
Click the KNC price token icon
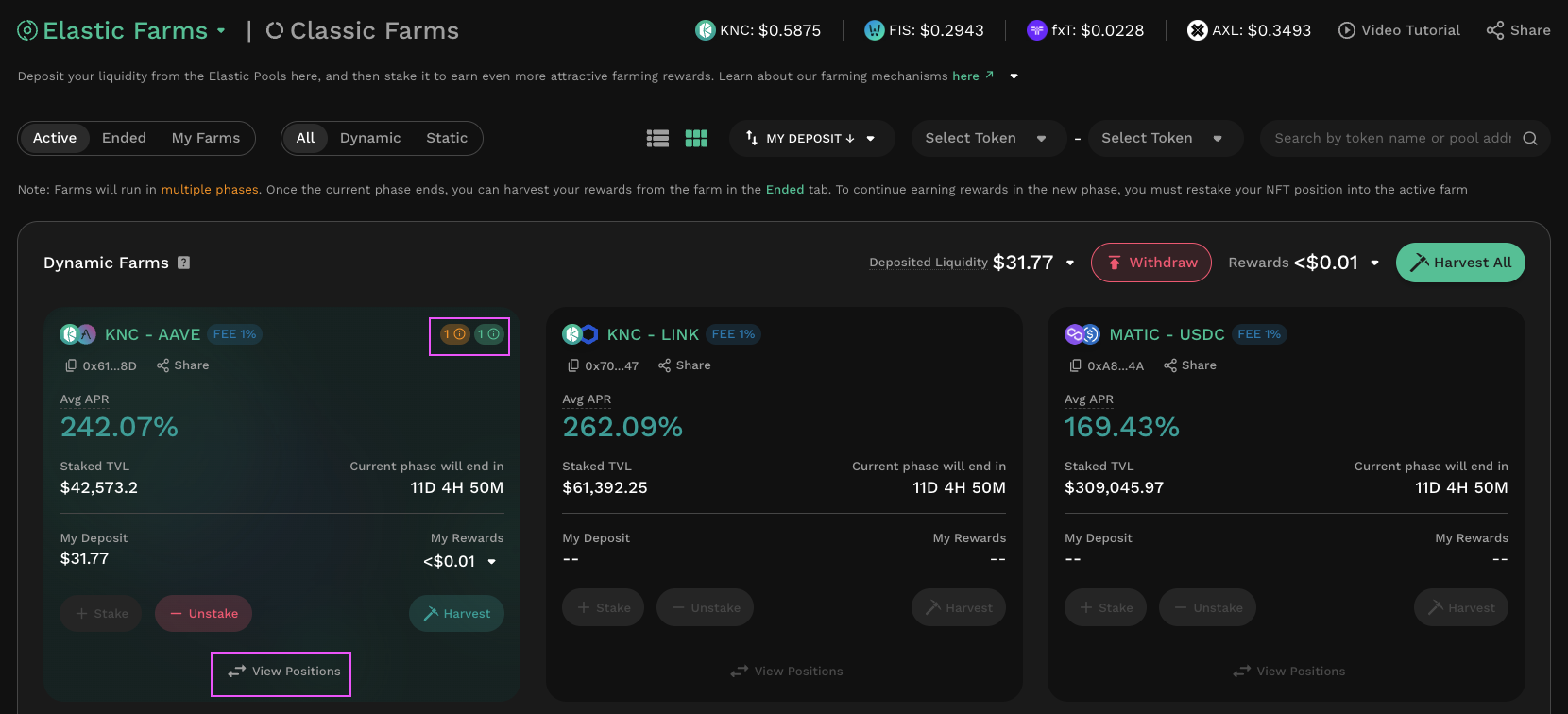(x=705, y=30)
